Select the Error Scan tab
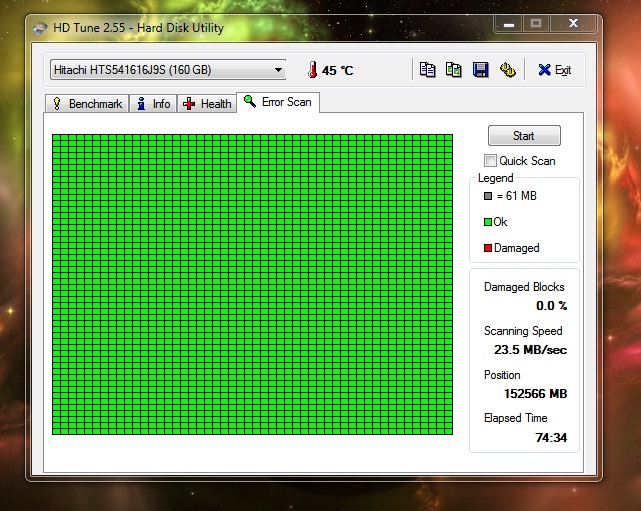Screen dimensions: 641x511 pos(278,102)
